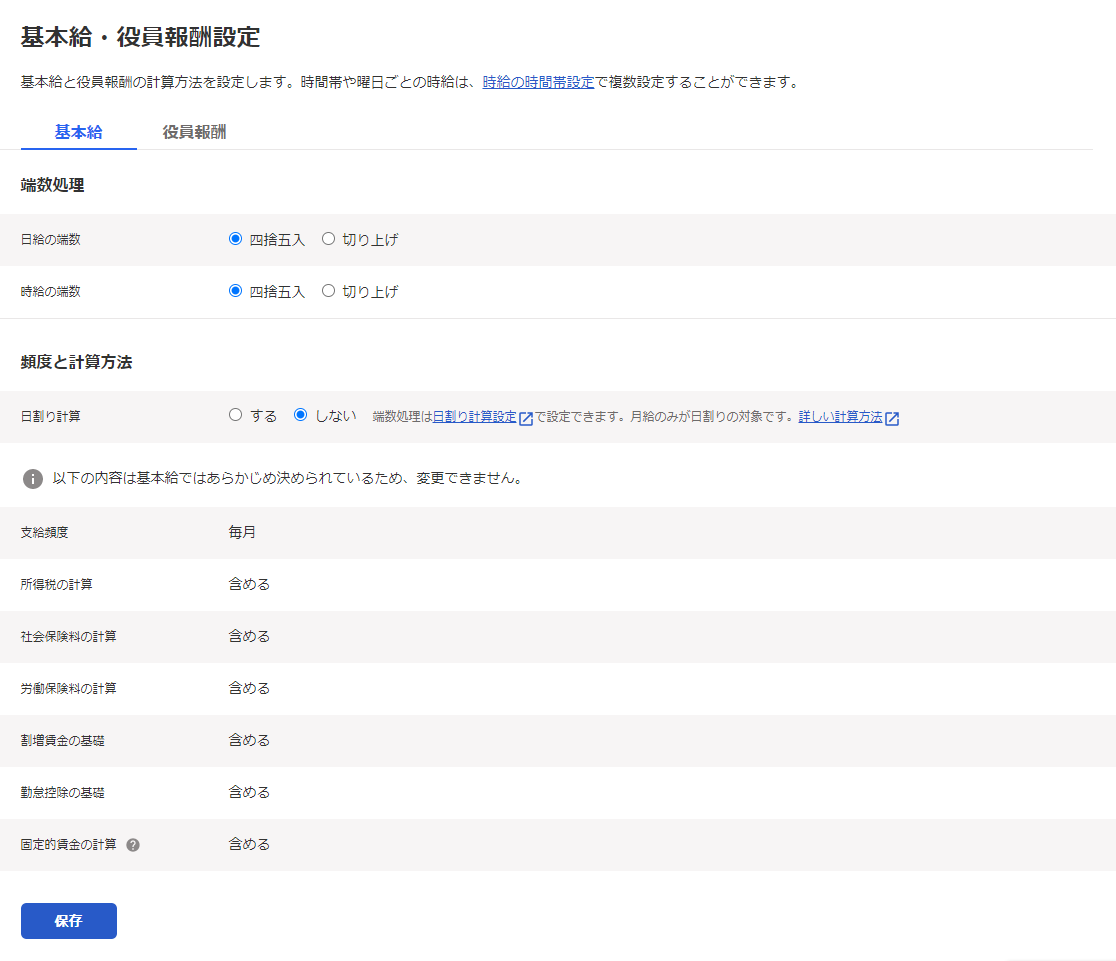Click the help icon beside 固定的賃金の計算
The height and width of the screenshot is (961, 1116).
pos(133,845)
